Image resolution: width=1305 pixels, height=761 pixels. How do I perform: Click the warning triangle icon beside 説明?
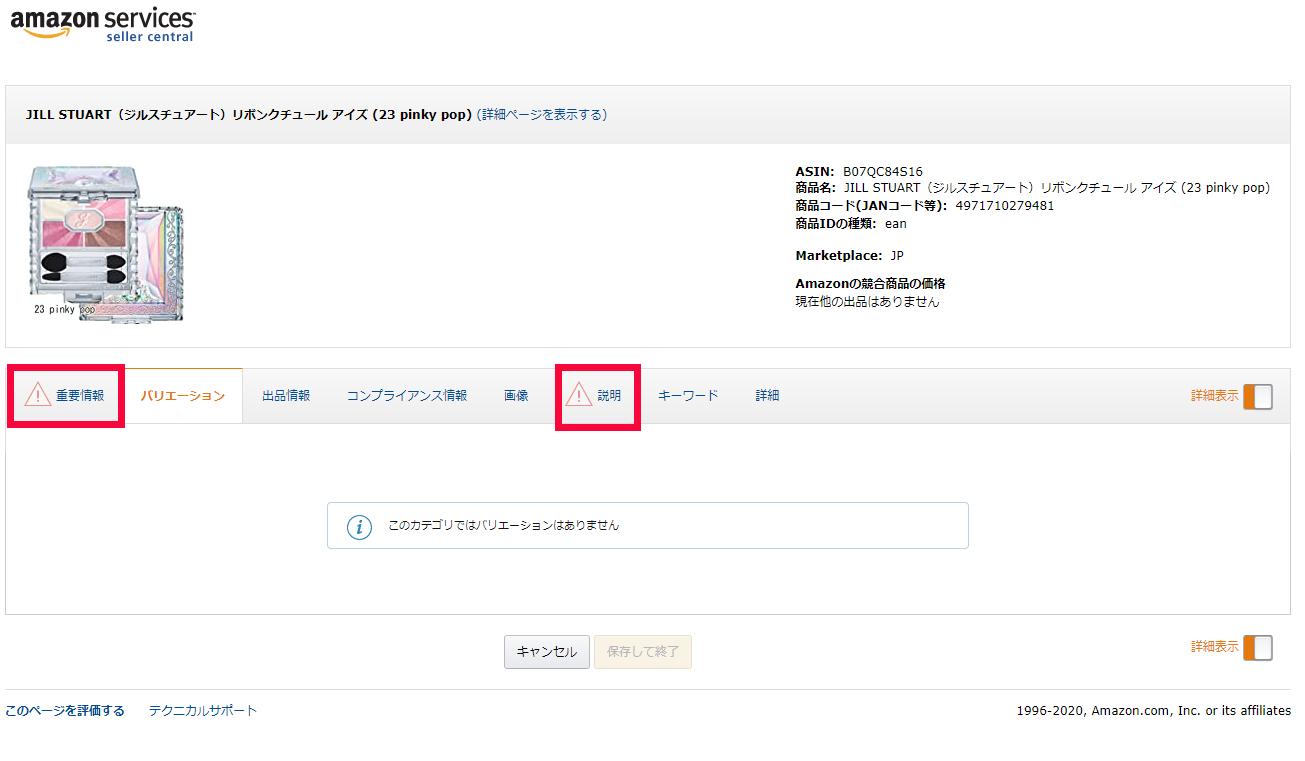(x=579, y=395)
